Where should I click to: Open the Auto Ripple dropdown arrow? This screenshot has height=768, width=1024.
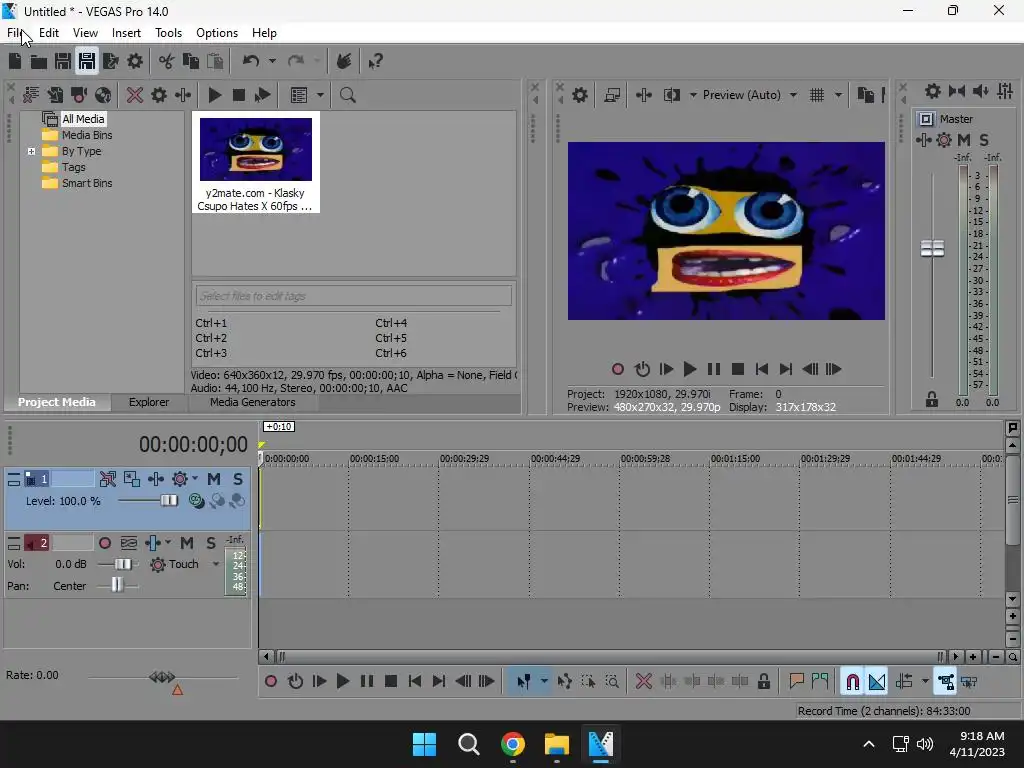925,682
